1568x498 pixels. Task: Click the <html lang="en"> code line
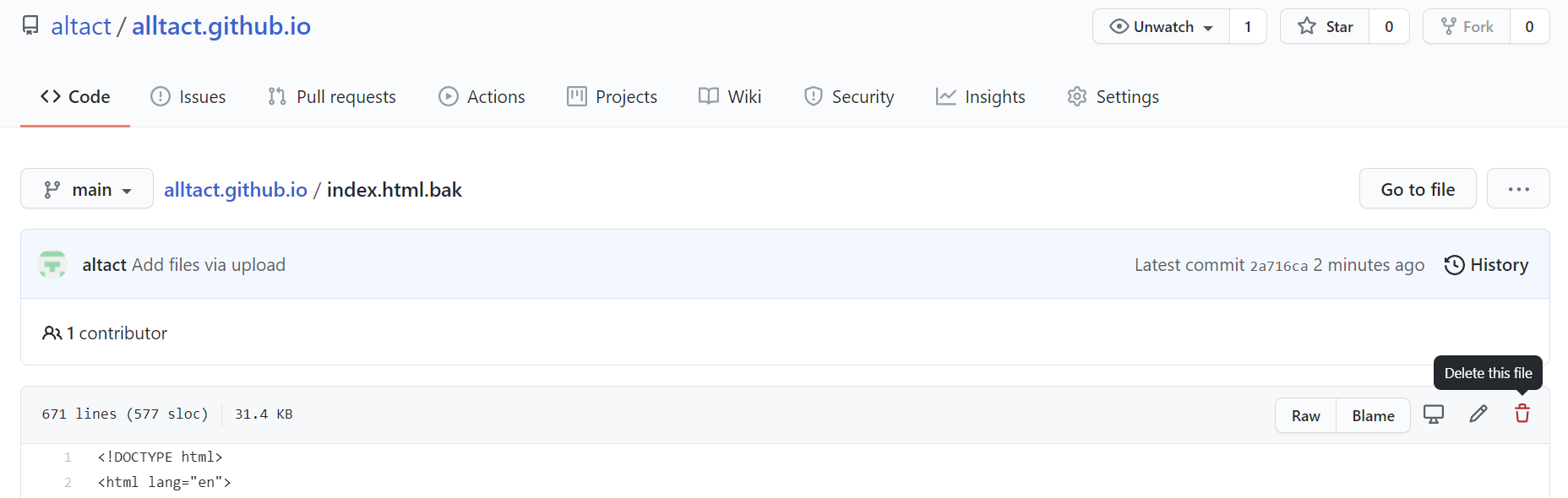tap(165, 482)
